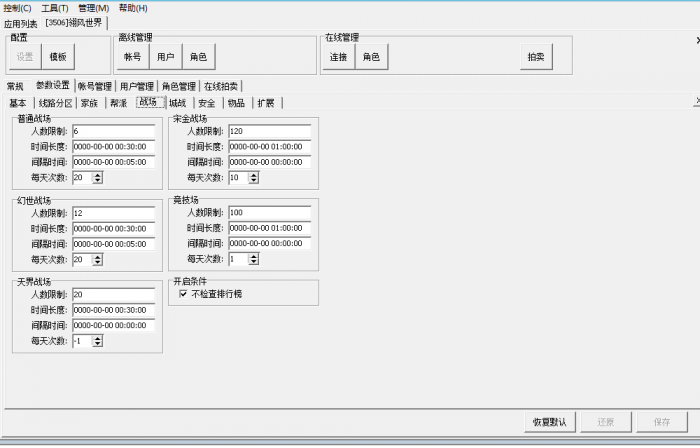
Task: Click the 模板 button in 配置 group
Action: [58, 57]
